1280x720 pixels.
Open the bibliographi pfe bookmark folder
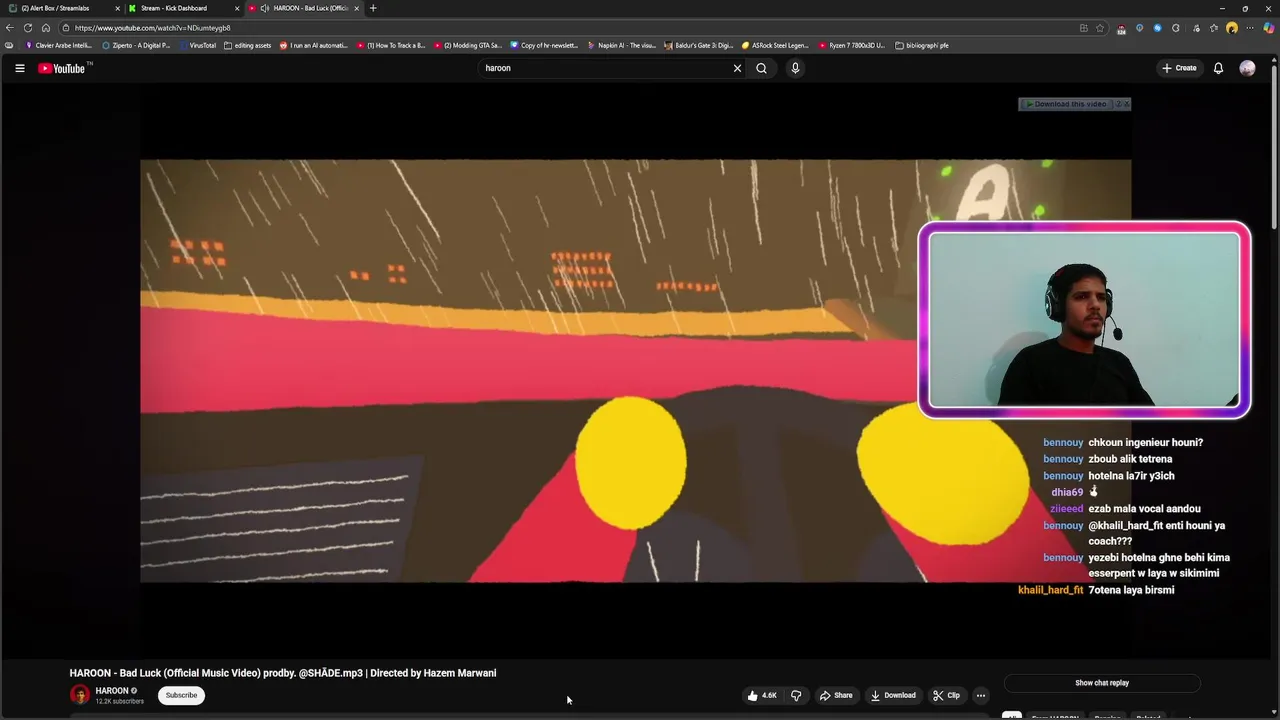(x=922, y=45)
